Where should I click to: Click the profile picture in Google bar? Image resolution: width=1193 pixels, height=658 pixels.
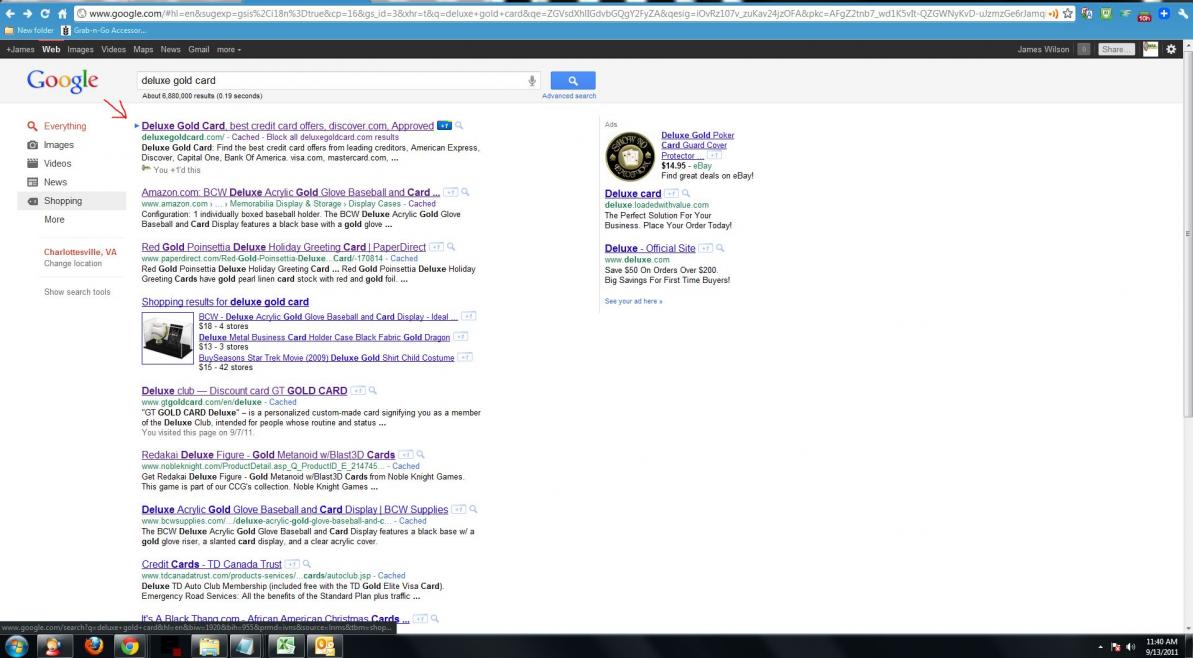[1150, 49]
